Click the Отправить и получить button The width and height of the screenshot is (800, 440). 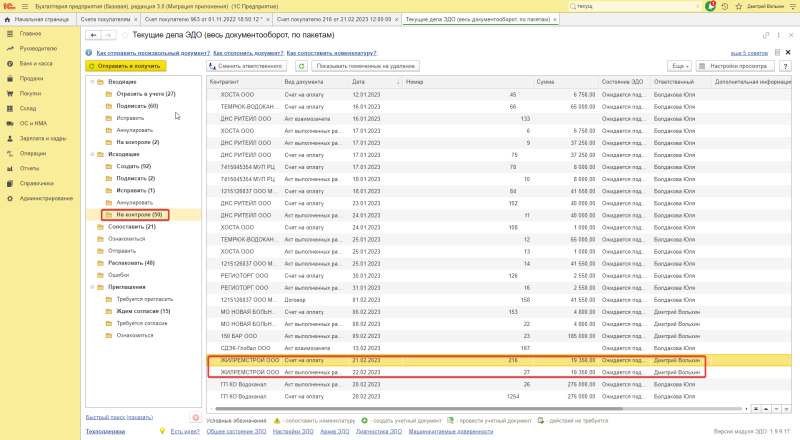(x=126, y=66)
